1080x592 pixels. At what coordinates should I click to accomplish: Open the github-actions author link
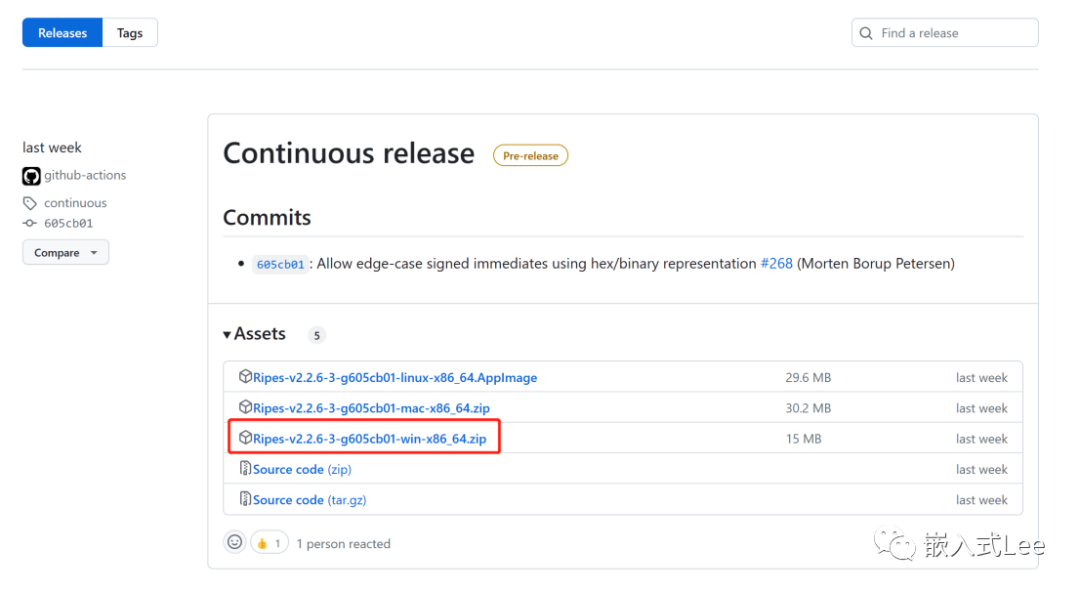[85, 176]
